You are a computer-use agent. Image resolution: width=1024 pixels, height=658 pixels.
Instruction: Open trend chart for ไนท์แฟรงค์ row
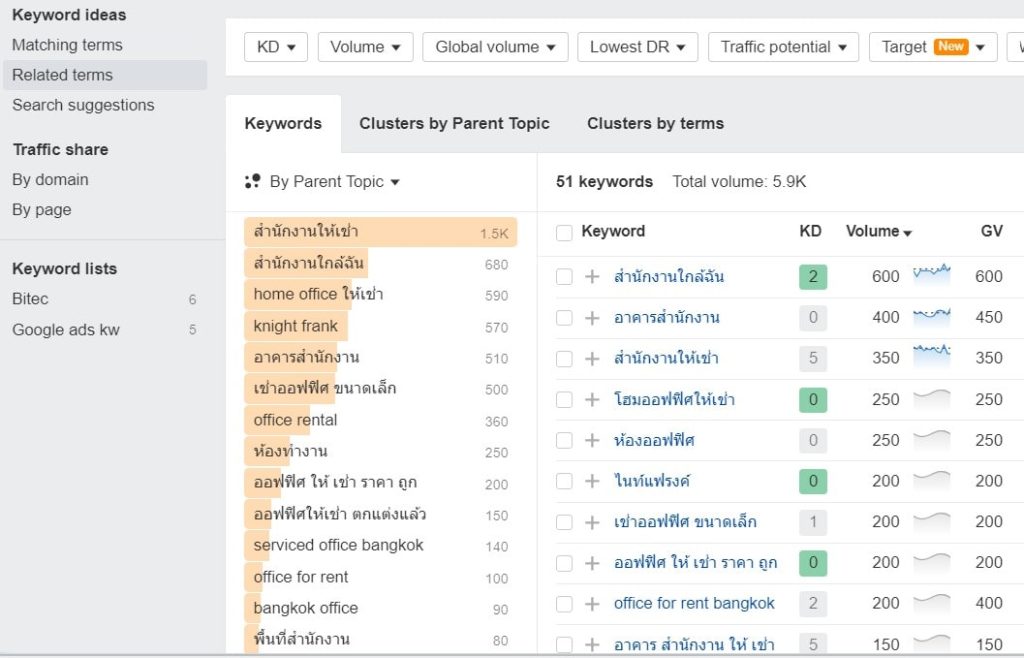click(x=931, y=480)
